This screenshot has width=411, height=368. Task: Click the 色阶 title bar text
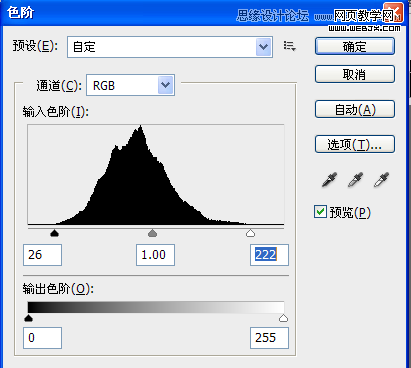21,13
